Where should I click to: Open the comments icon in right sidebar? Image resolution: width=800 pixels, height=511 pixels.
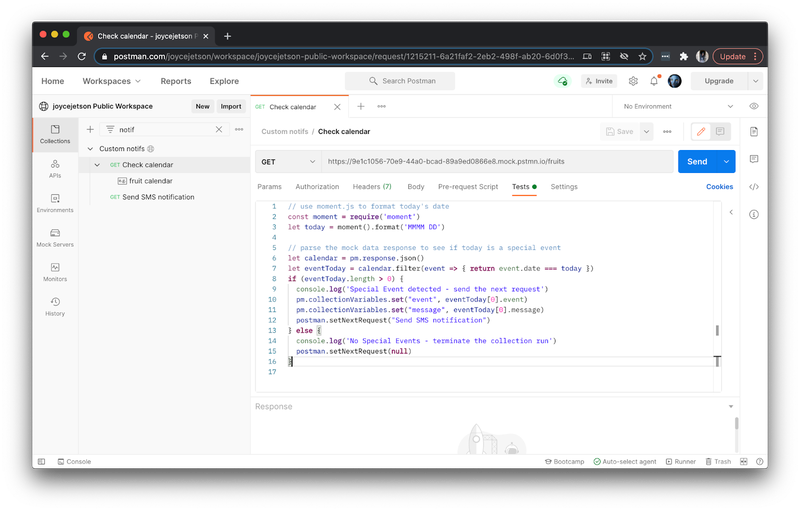pos(754,159)
